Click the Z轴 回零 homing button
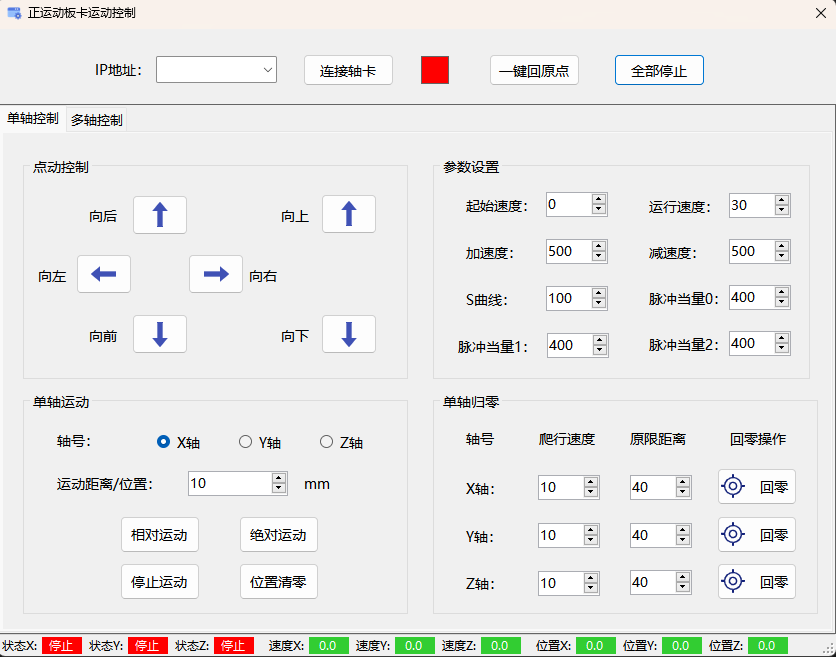Screen dimensions: 836x657 (757, 581)
